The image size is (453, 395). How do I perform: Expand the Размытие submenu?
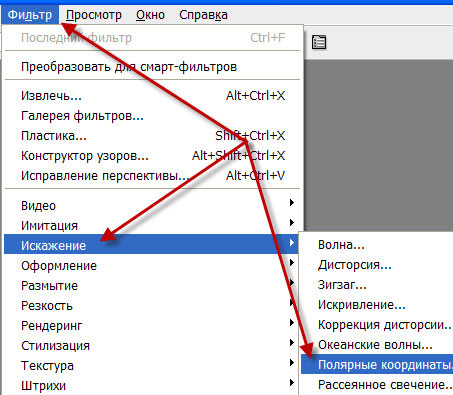(x=151, y=286)
